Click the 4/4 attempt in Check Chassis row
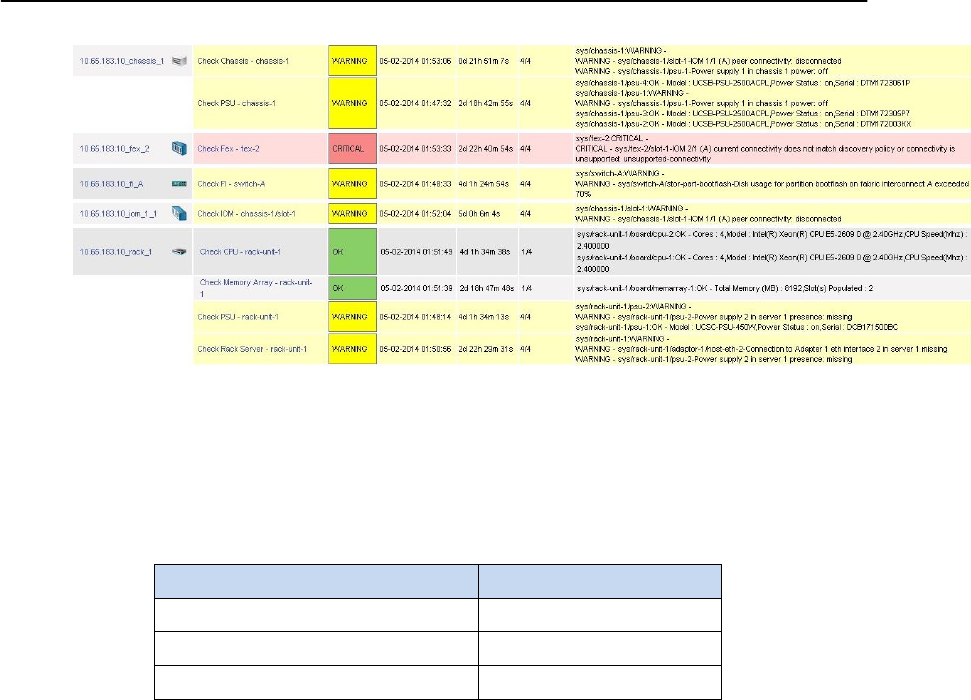Viewport: 971px width, 700px height. click(x=525, y=61)
